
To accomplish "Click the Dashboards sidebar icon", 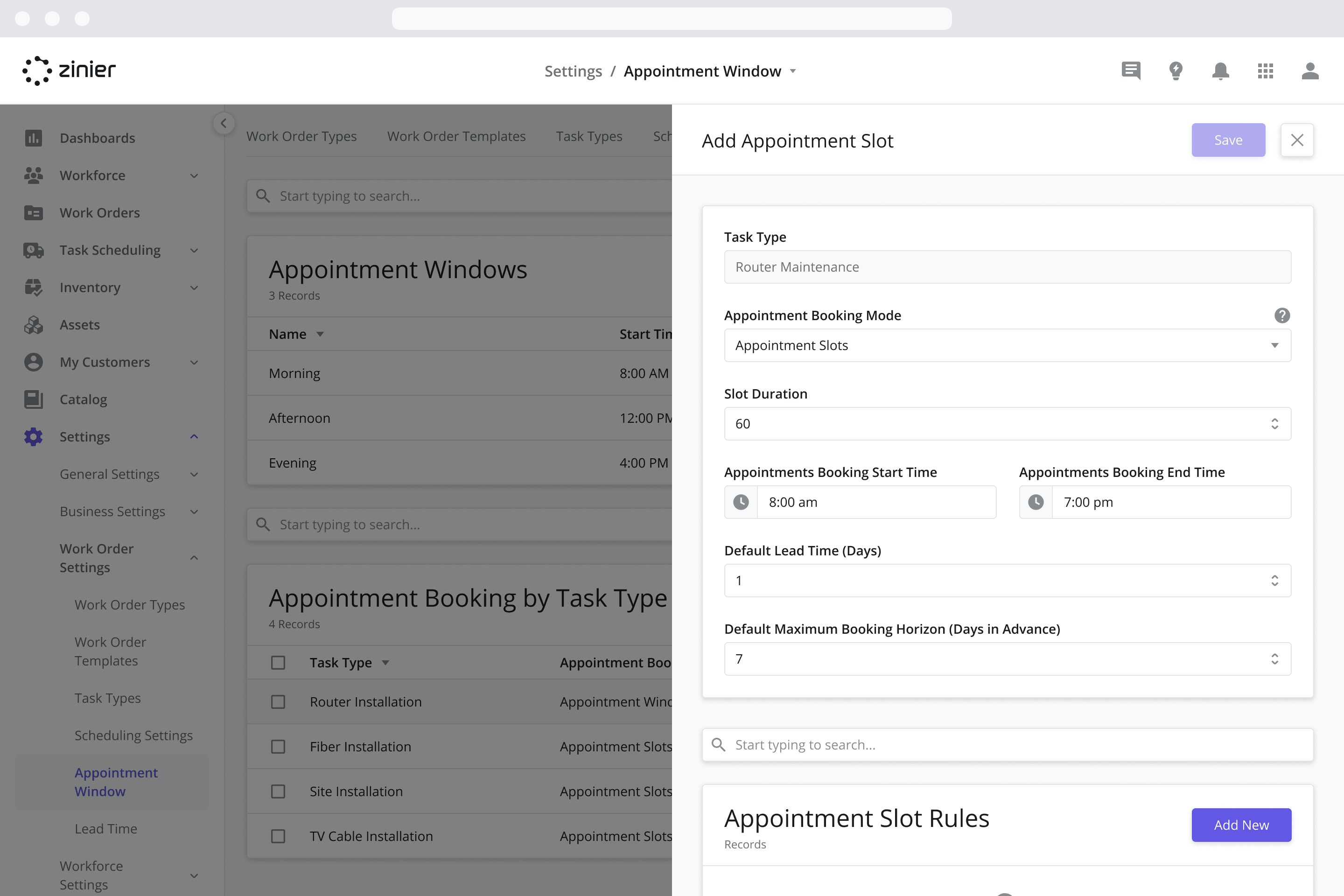I will pos(33,138).
